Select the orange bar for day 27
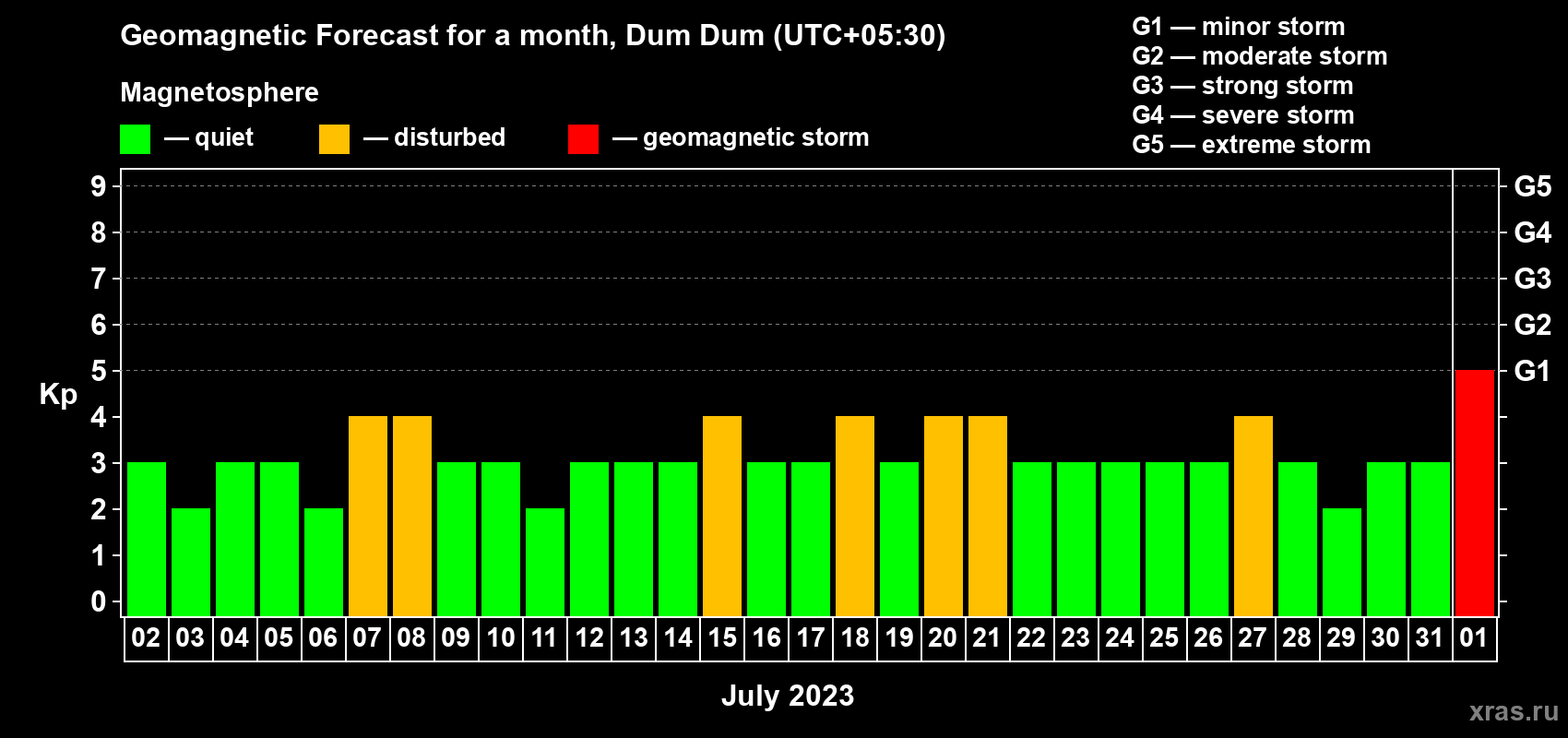The image size is (1568, 738). 1253,516
